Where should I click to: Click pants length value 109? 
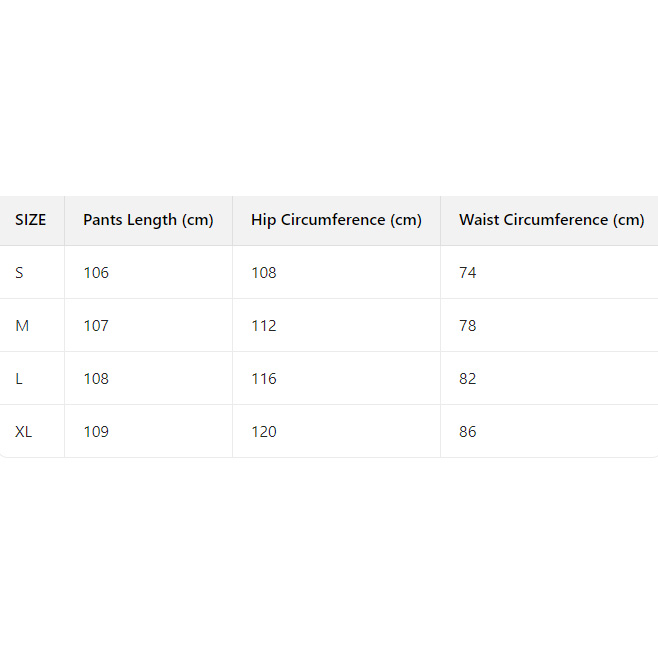pyautogui.click(x=96, y=432)
